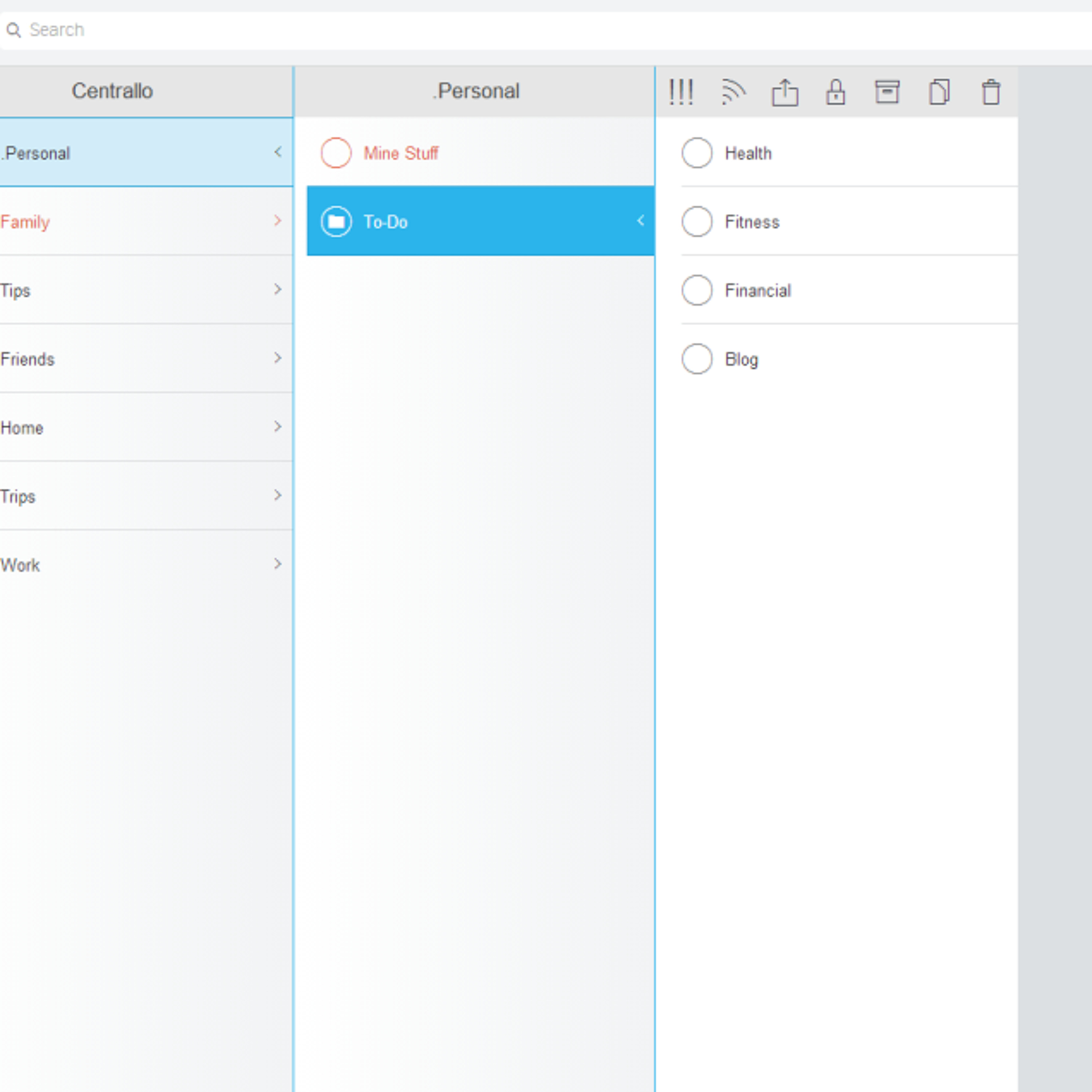Collapse the To-Do item chevron
This screenshot has width=1092, height=1092.
[640, 221]
